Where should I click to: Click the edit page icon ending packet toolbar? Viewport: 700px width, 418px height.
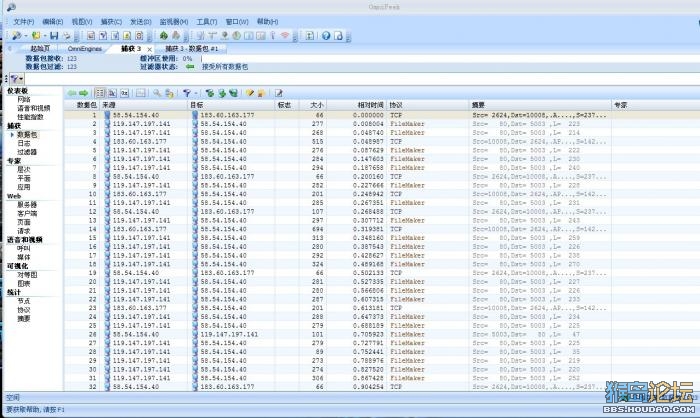coord(279,93)
